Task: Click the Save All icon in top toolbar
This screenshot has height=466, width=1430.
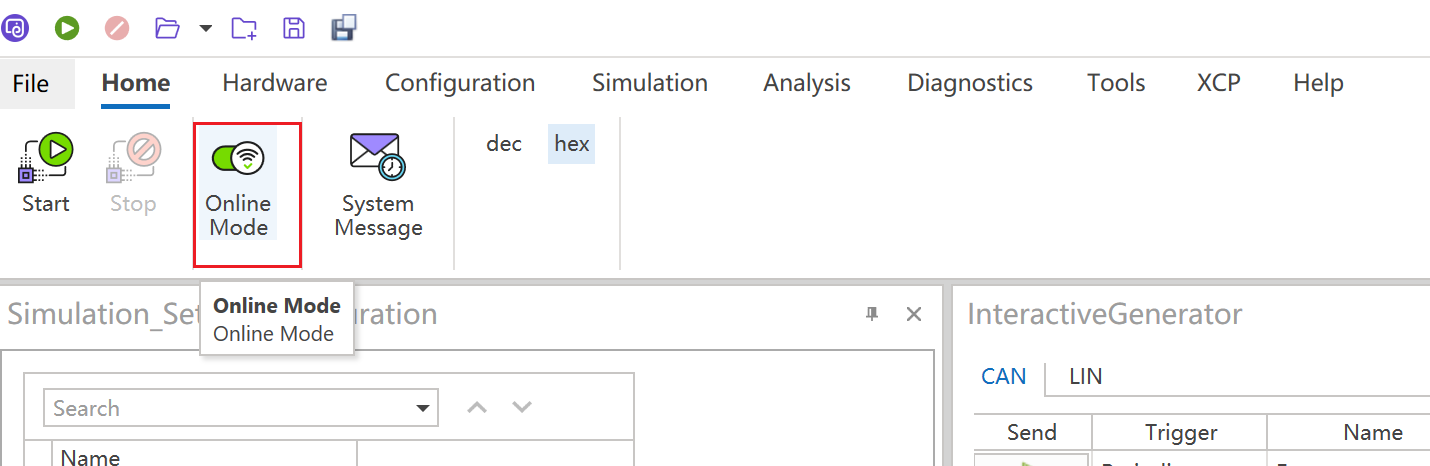Action: [x=344, y=28]
